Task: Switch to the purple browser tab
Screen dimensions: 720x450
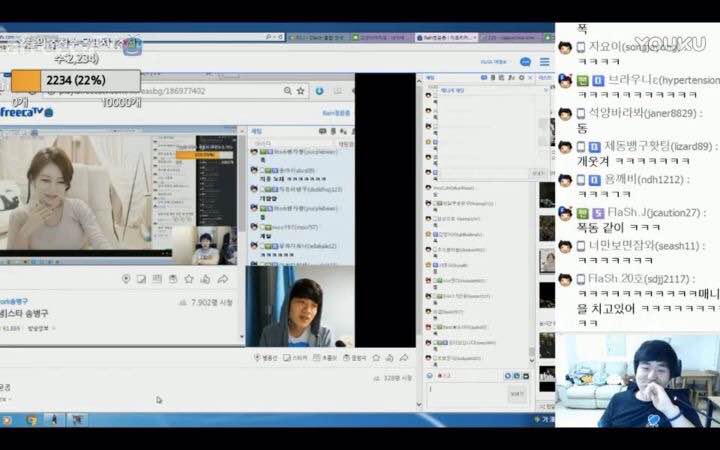Action: (x=512, y=38)
